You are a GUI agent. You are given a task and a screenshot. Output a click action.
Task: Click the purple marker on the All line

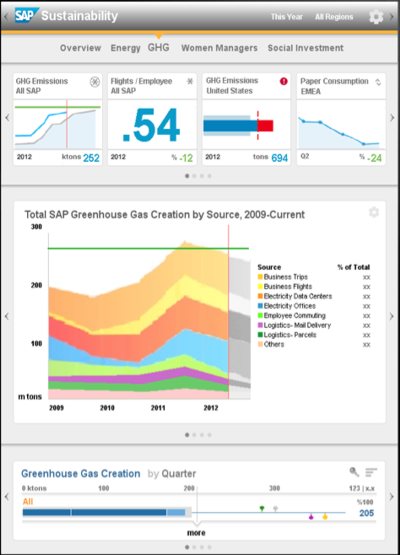(311, 517)
